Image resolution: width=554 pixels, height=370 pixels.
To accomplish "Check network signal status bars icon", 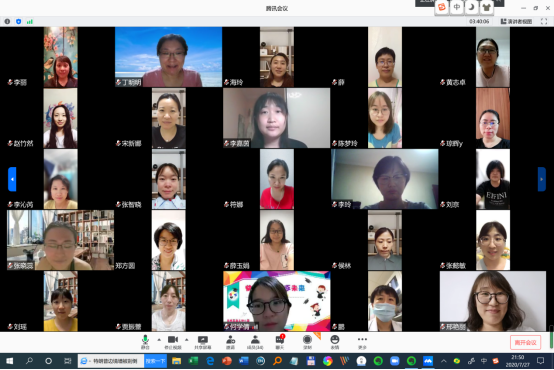I will point(30,22).
